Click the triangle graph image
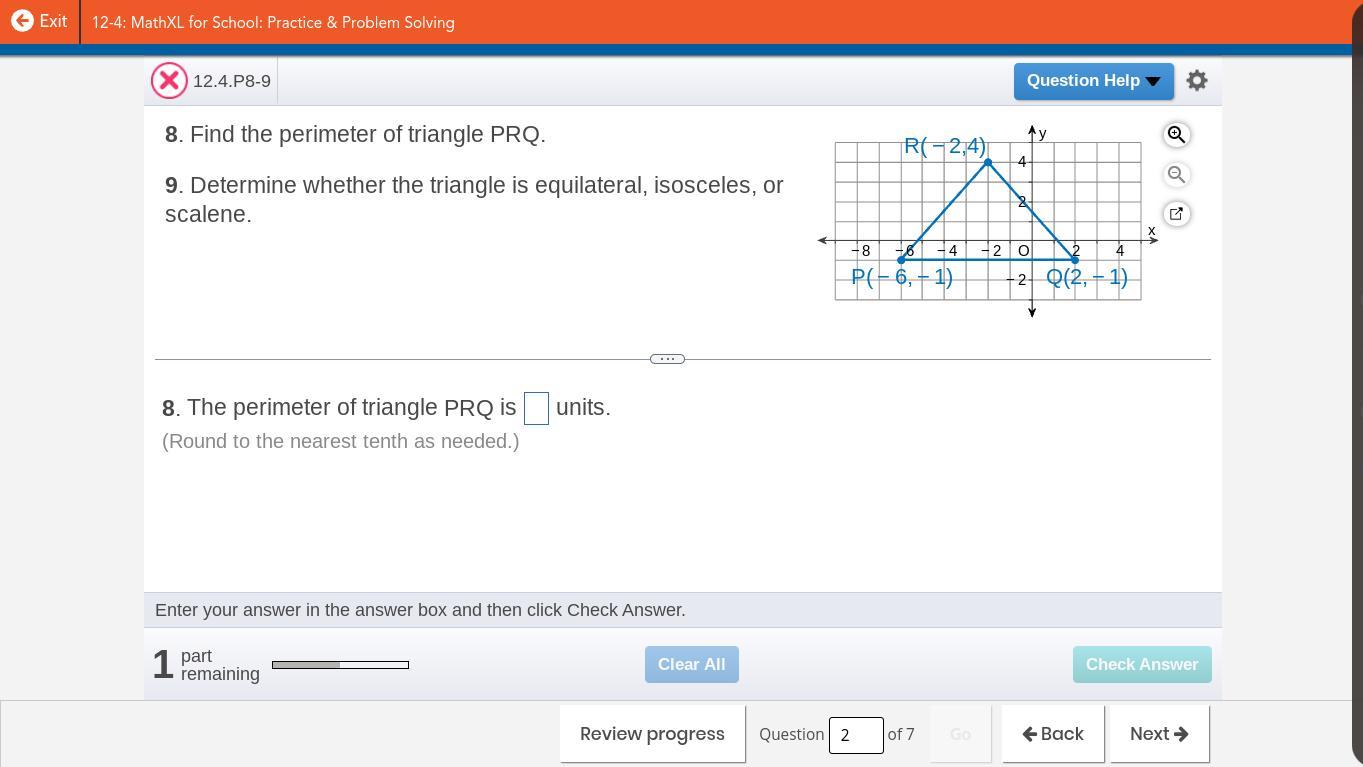The width and height of the screenshot is (1363, 767). pyautogui.click(x=988, y=221)
